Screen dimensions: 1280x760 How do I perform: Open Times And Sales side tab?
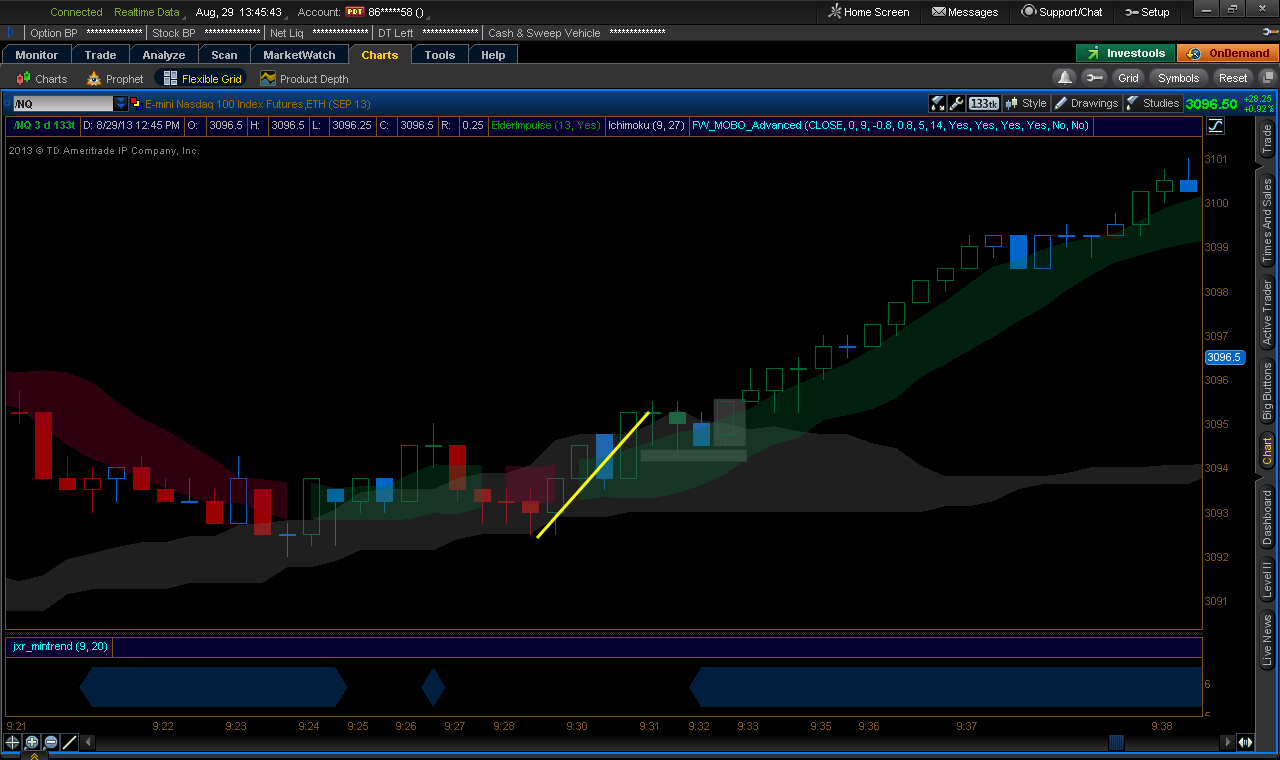pyautogui.click(x=1267, y=220)
